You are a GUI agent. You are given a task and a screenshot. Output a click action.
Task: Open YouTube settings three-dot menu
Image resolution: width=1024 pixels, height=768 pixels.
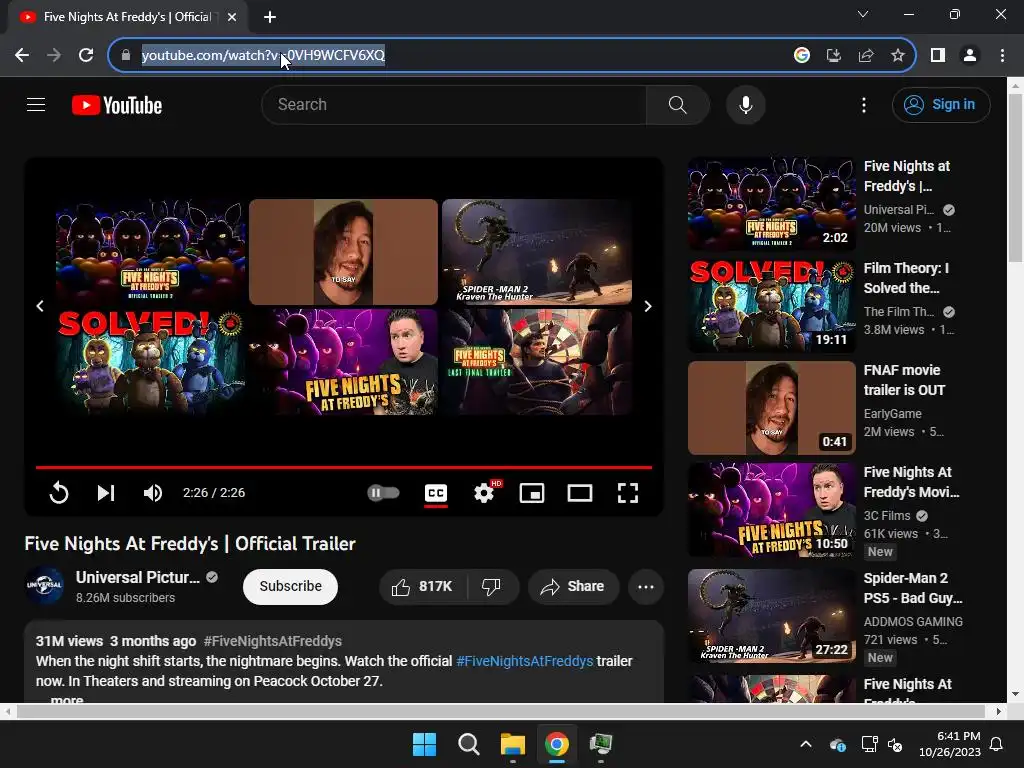(x=864, y=104)
